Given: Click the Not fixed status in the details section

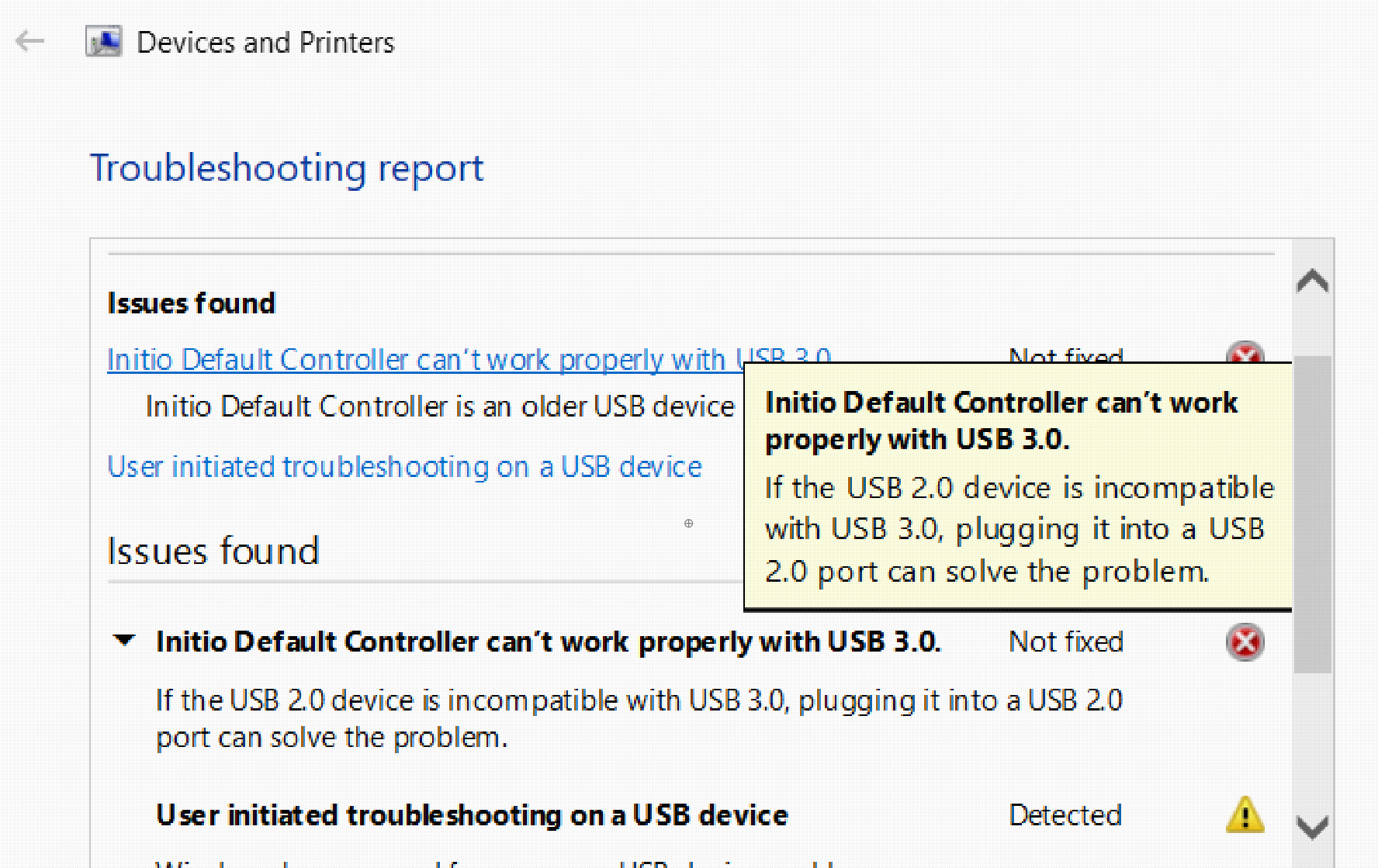Looking at the screenshot, I should click(x=1065, y=642).
